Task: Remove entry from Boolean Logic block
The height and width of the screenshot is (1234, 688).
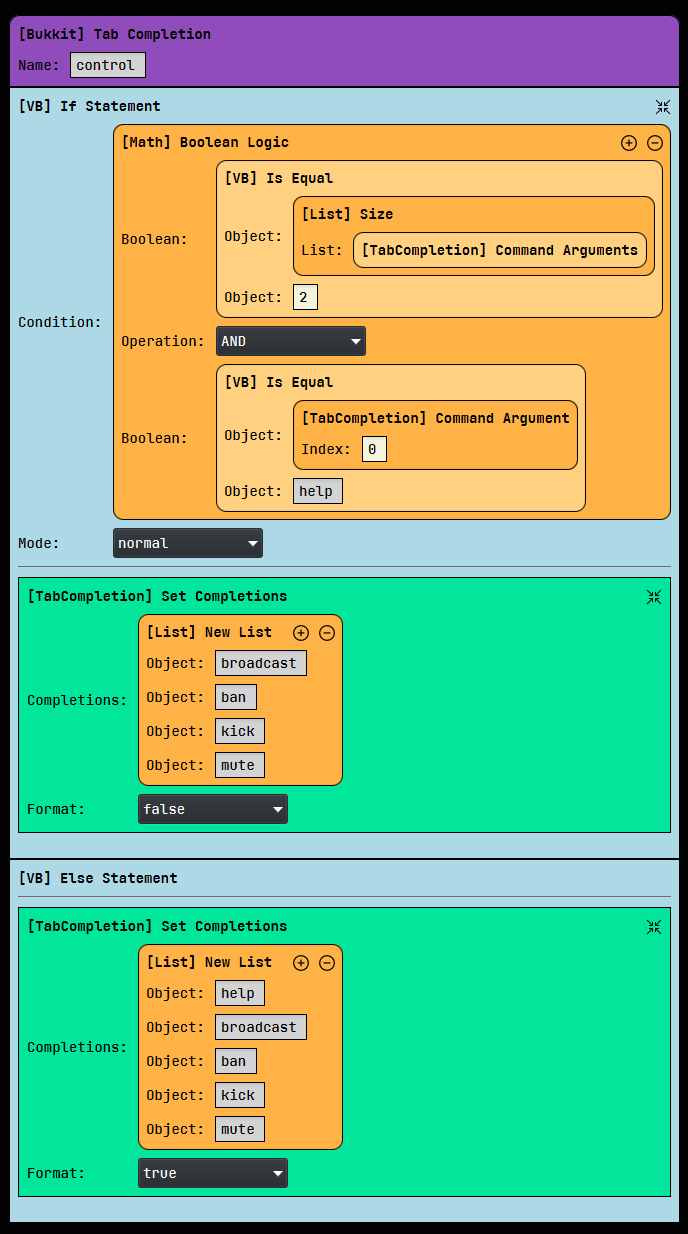Action: pos(655,143)
